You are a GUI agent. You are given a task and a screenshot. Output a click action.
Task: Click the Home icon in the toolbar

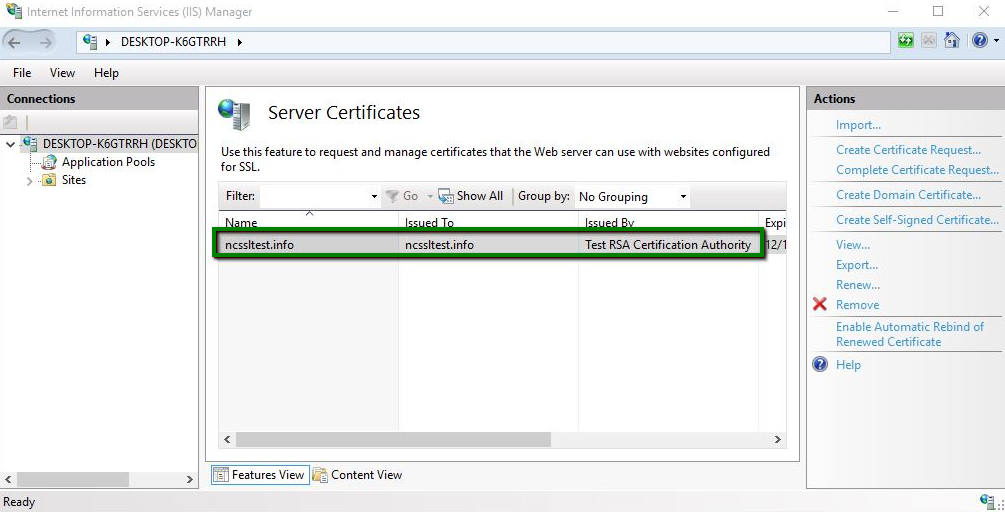[x=952, y=41]
